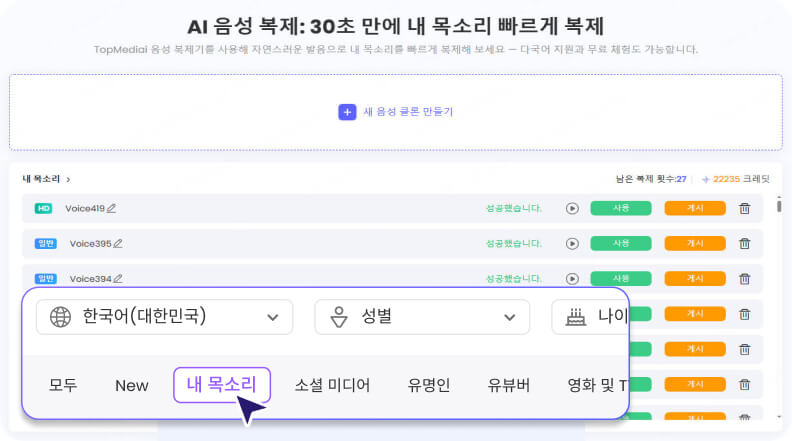Click the voice list scrollbar
The image size is (792, 441).
point(779,206)
